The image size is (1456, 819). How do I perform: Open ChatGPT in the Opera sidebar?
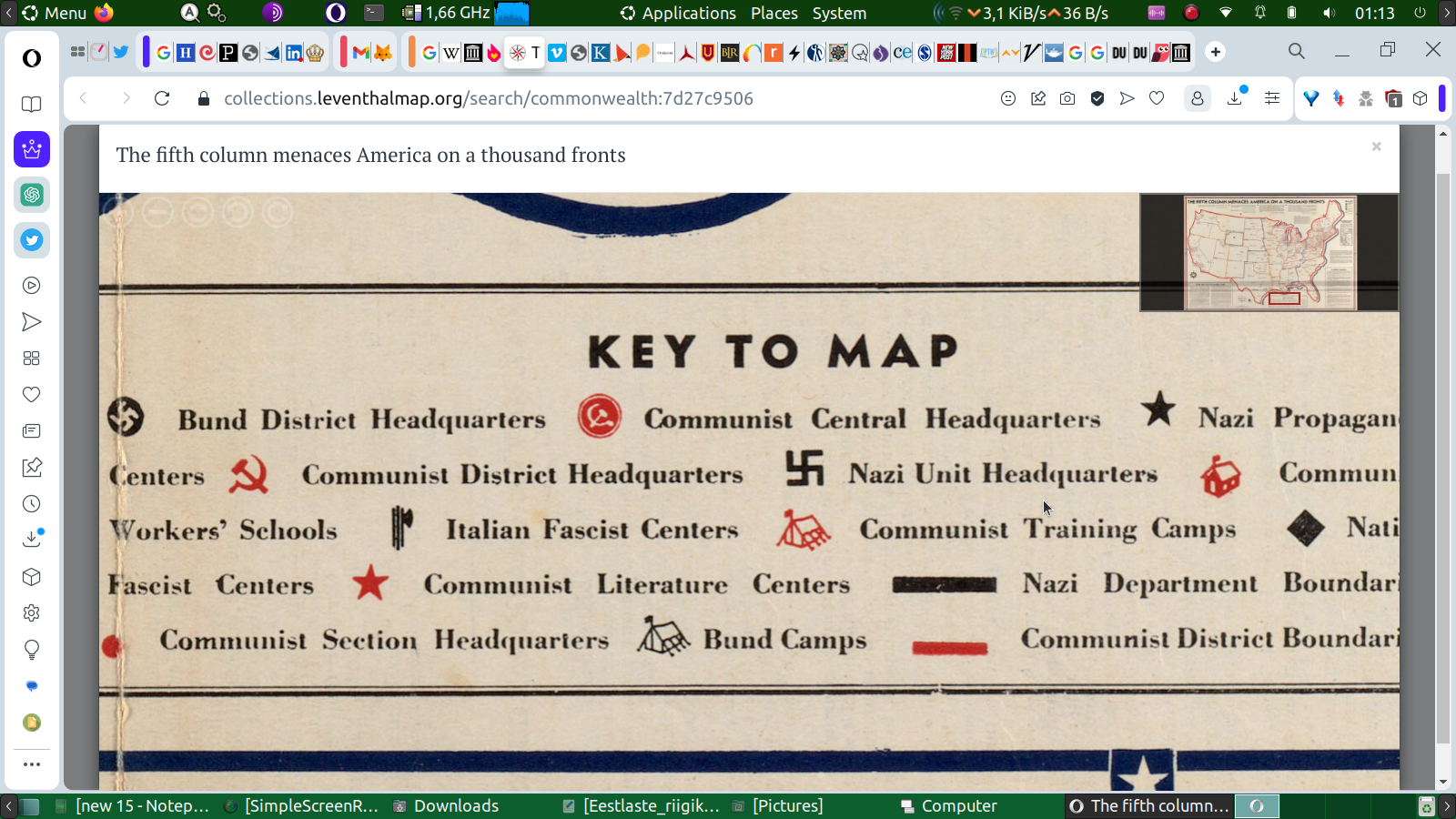click(32, 195)
